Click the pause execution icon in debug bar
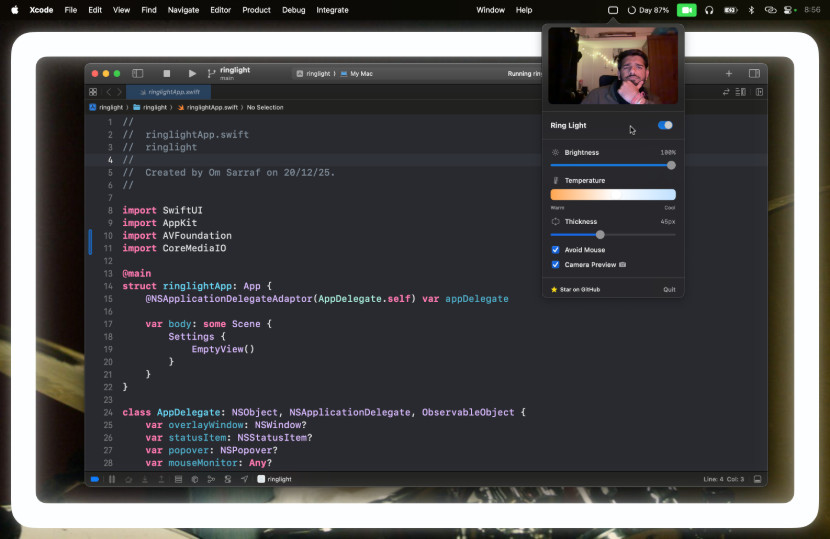830x539 pixels. point(111,479)
